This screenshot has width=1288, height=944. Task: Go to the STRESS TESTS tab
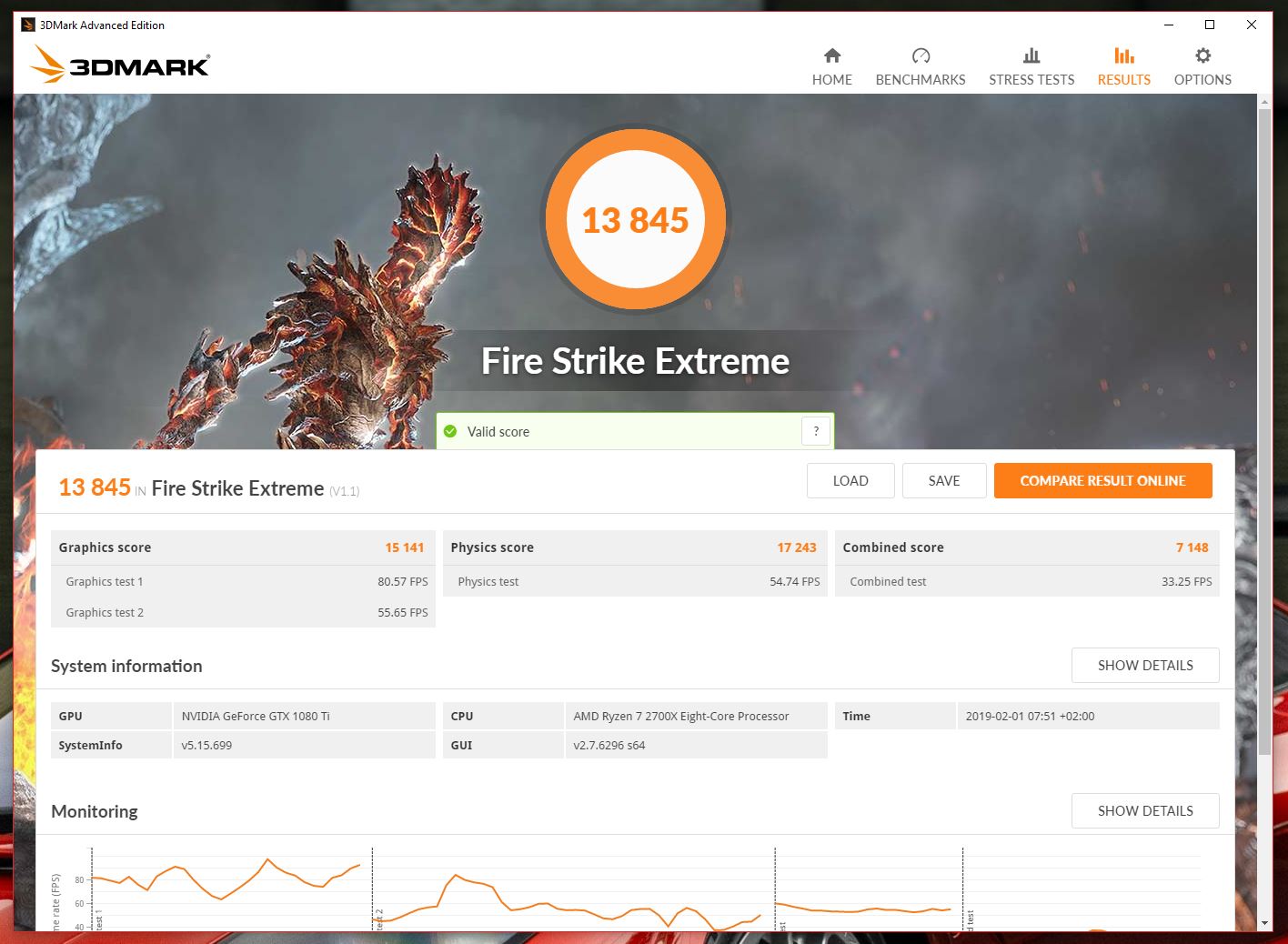(1031, 67)
